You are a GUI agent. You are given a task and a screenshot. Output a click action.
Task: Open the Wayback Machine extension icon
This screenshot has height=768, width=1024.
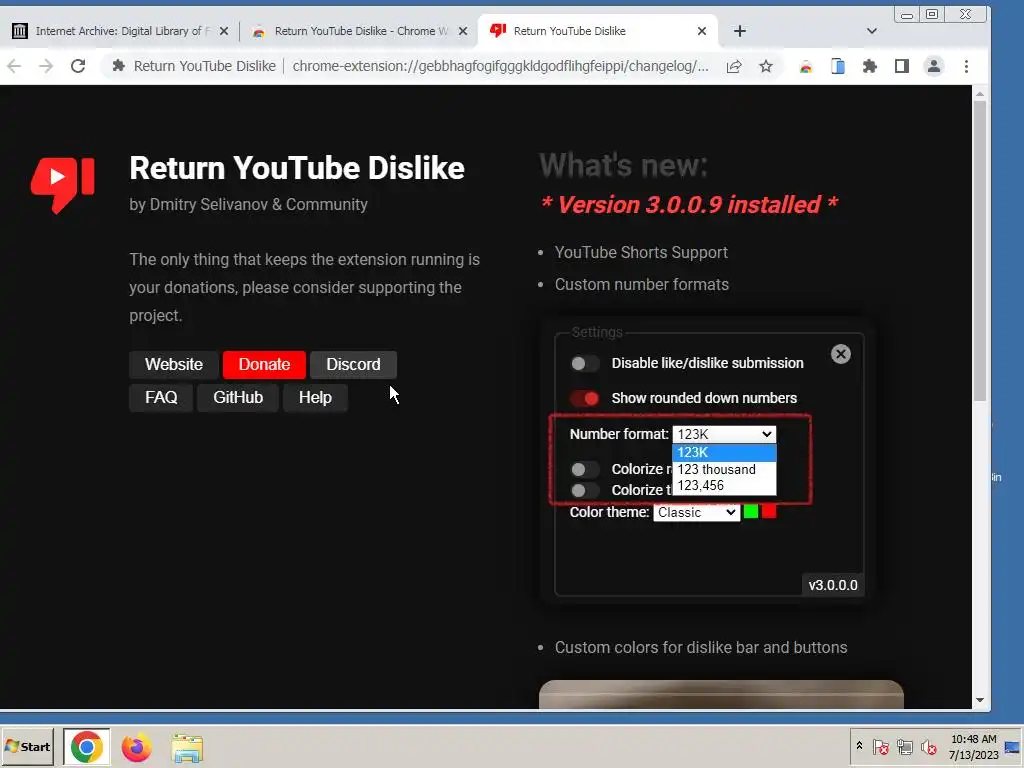pos(806,66)
